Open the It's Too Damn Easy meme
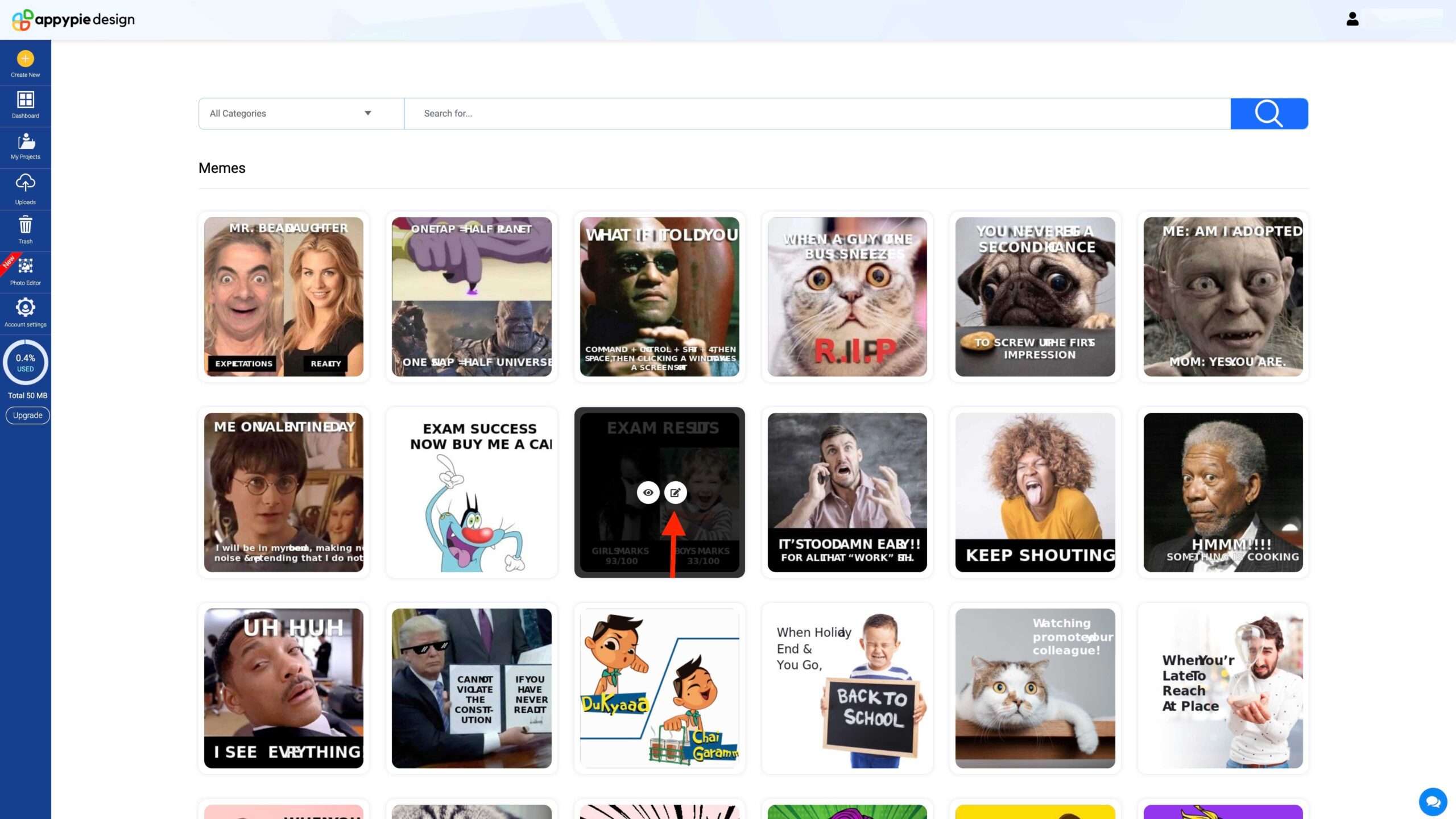The width and height of the screenshot is (1456, 819). point(847,493)
